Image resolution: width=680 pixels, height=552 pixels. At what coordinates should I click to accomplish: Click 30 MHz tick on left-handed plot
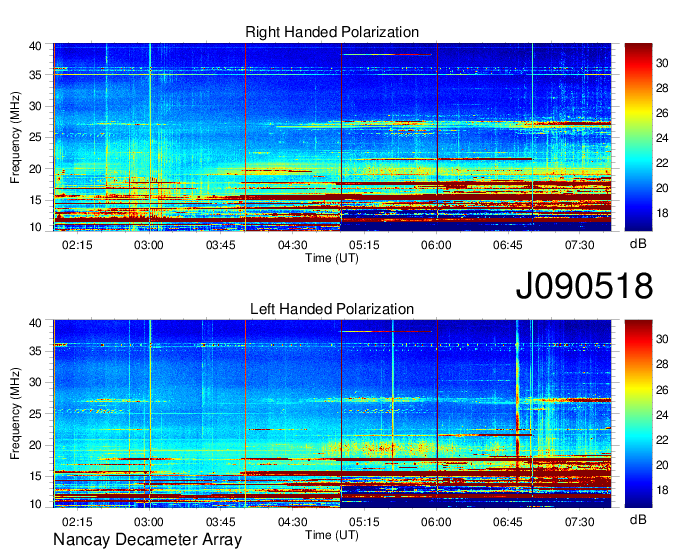35,382
